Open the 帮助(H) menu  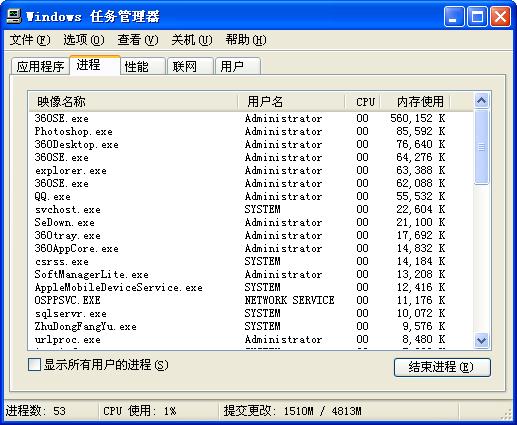click(x=246, y=40)
